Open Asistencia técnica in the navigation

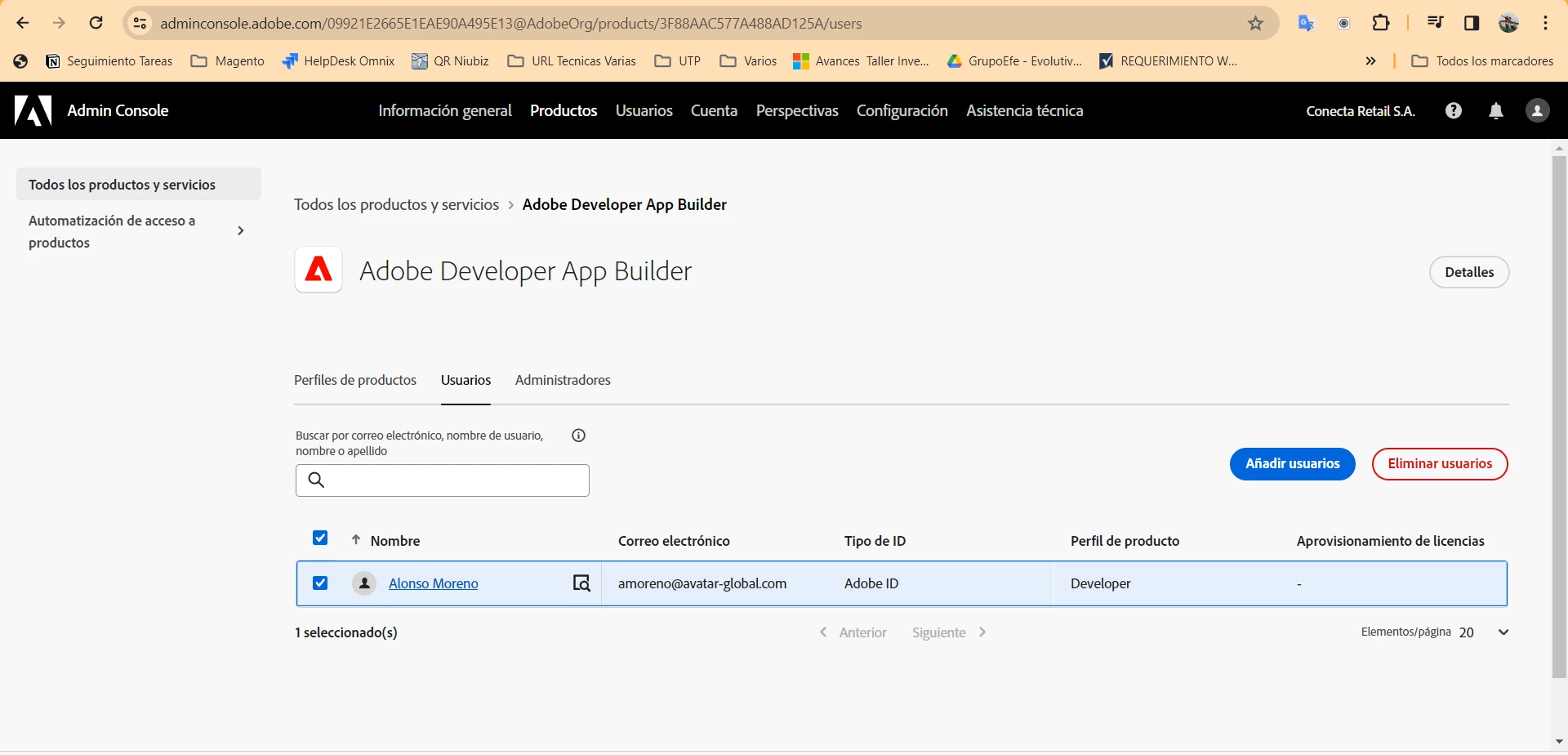pos(1025,110)
